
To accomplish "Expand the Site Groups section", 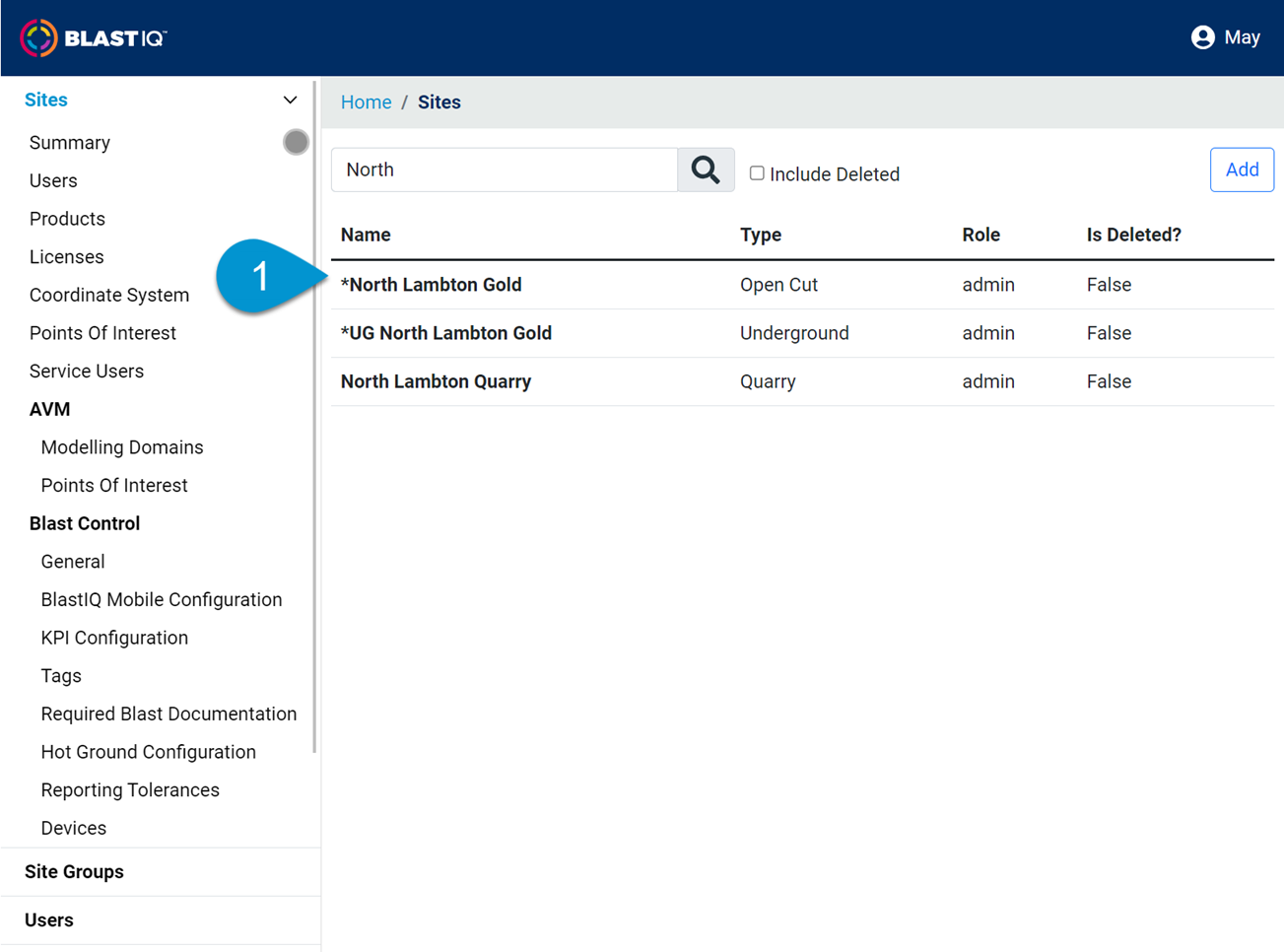I will [x=161, y=872].
